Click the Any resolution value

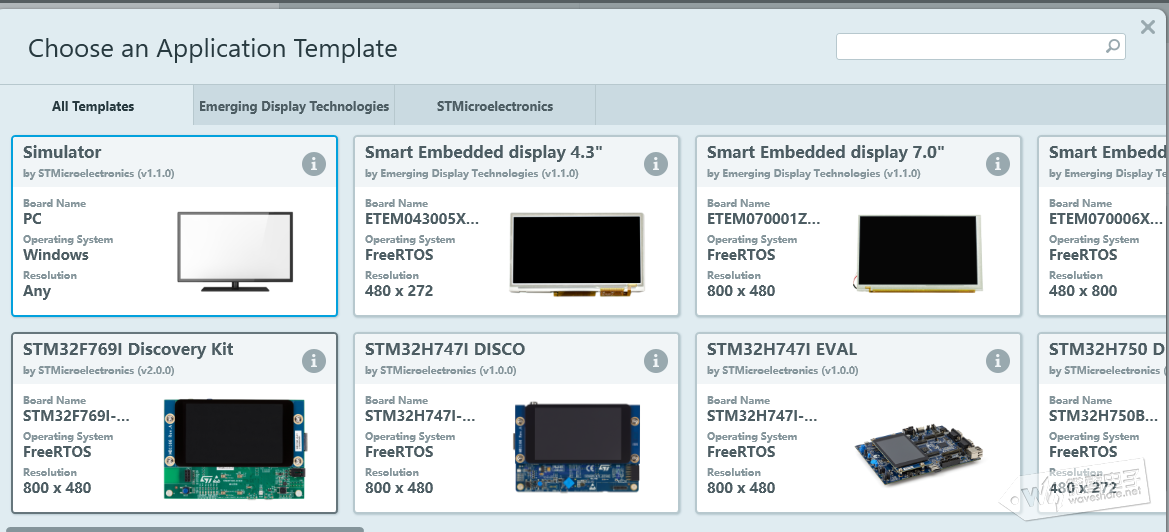click(x=37, y=291)
